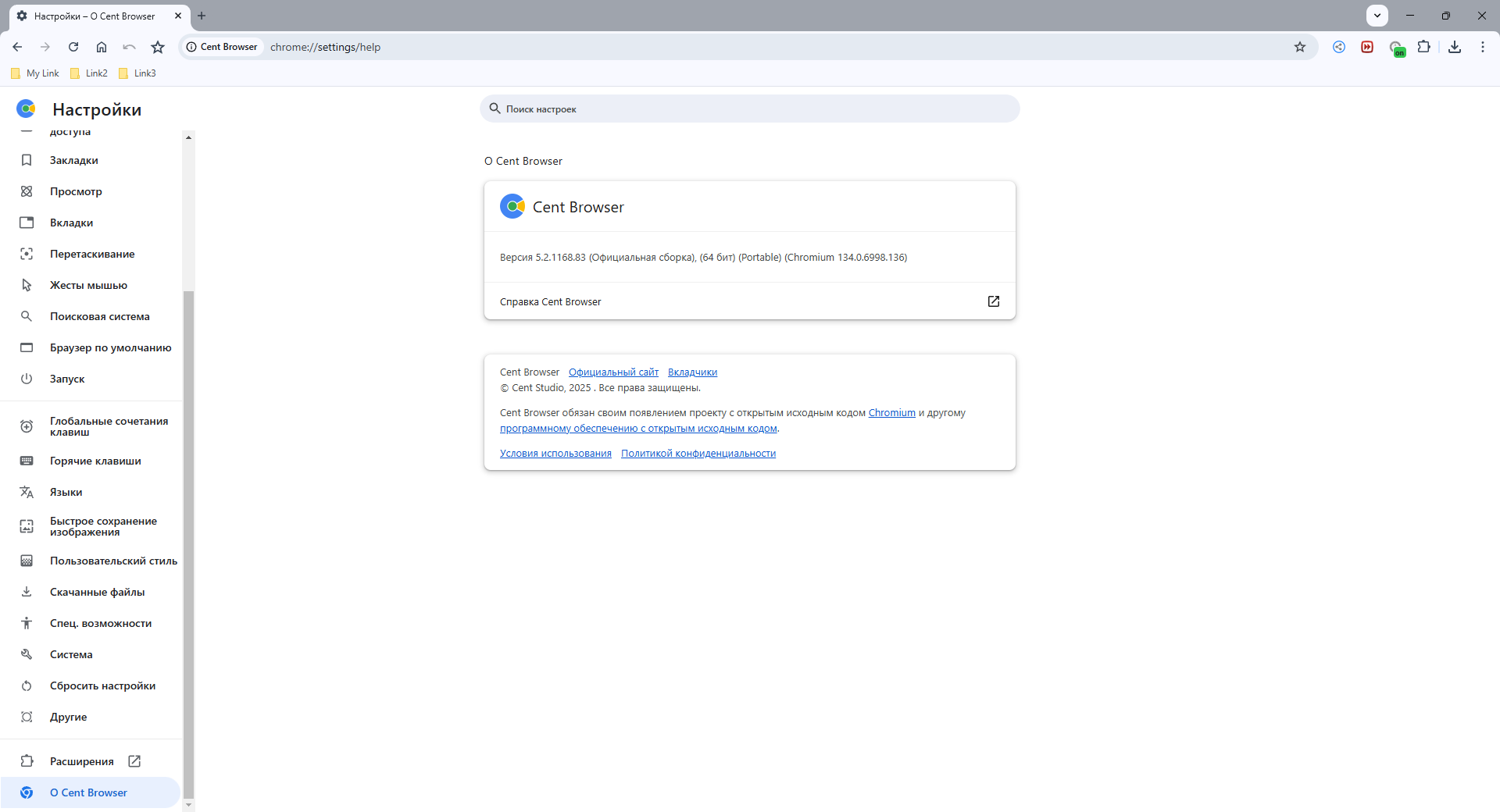This screenshot has width=1500, height=812.
Task: Click the Система wrench icon
Action: [27, 654]
